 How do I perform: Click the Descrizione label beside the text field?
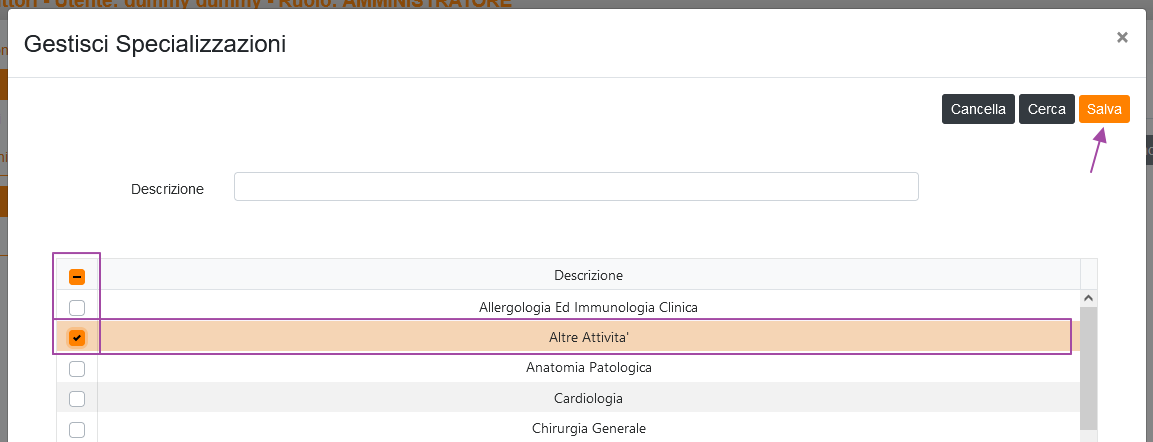click(167, 188)
